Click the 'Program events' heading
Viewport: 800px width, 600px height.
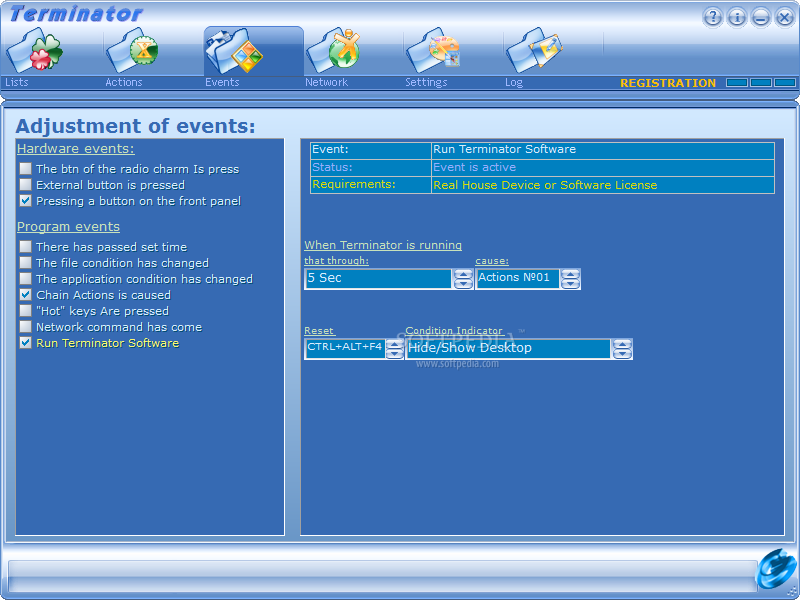click(68, 227)
